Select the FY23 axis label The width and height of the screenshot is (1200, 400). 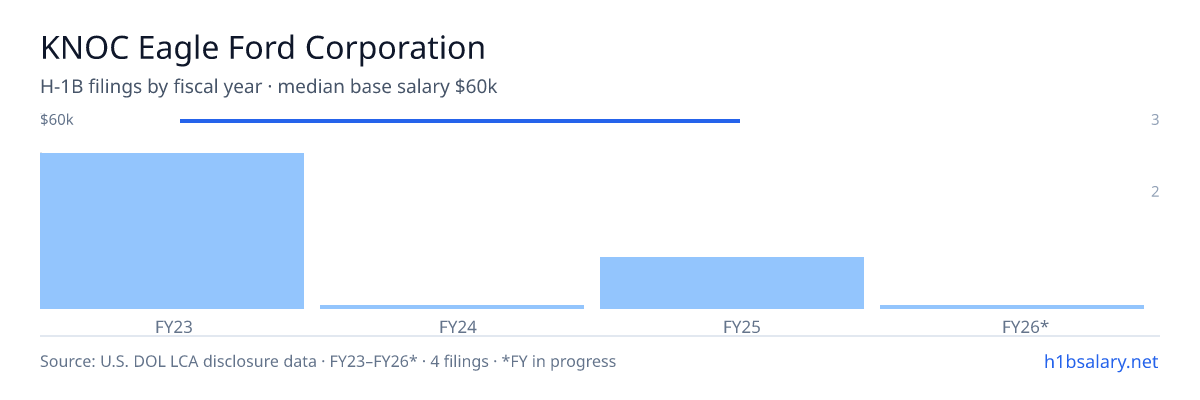click(174, 326)
